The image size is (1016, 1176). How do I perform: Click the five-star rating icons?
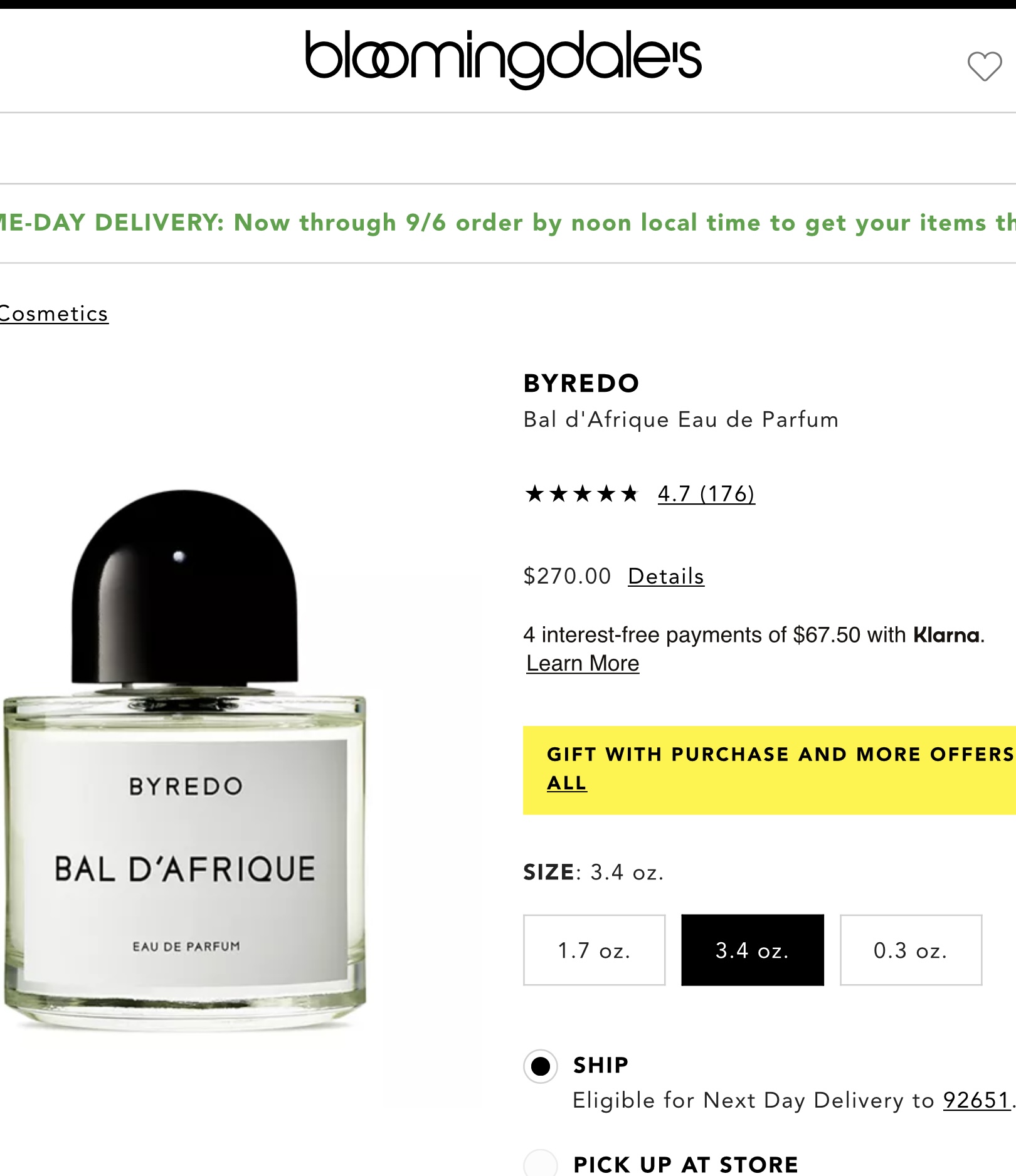click(581, 494)
